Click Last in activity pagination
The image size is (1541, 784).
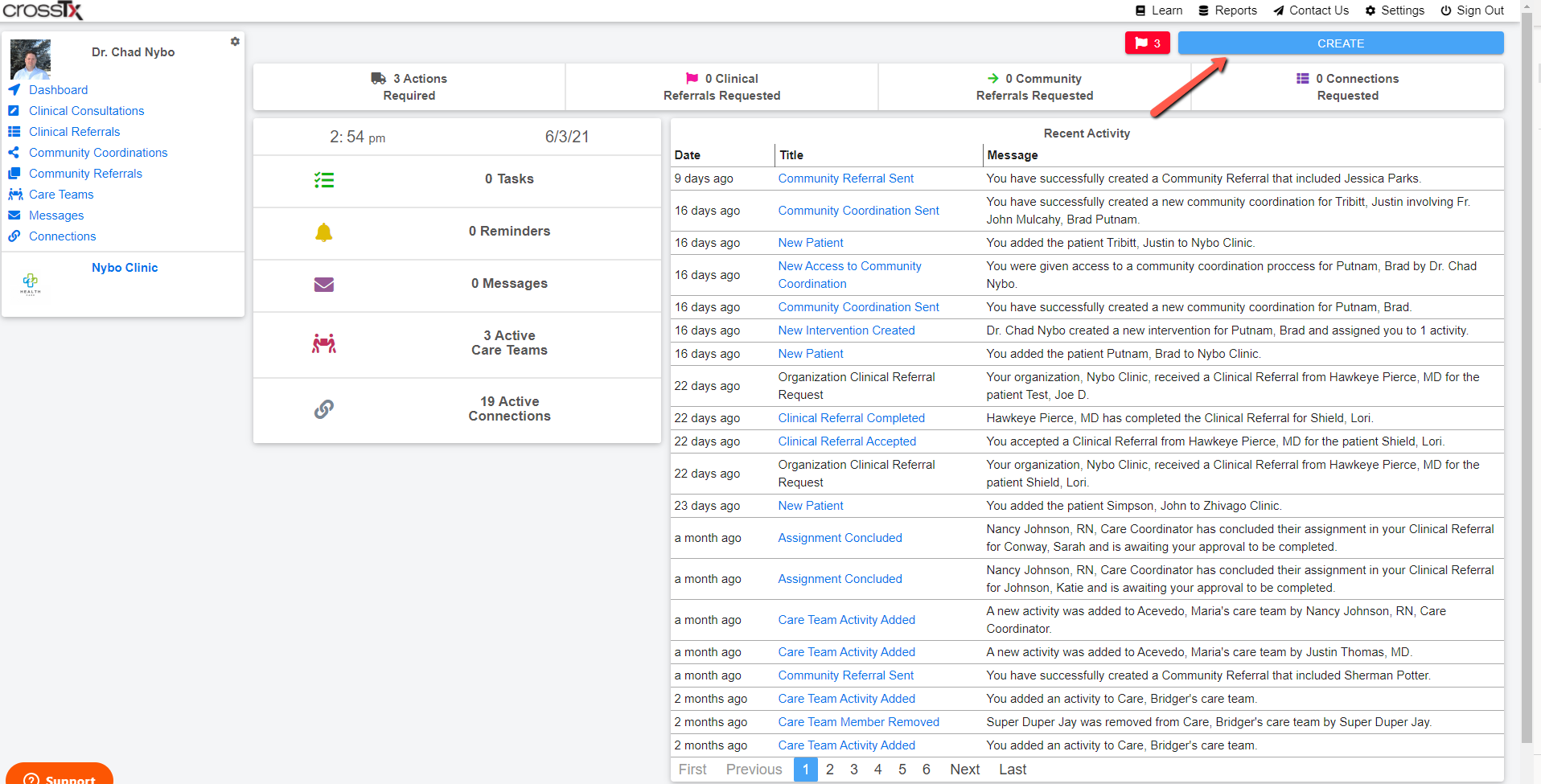tap(1013, 770)
